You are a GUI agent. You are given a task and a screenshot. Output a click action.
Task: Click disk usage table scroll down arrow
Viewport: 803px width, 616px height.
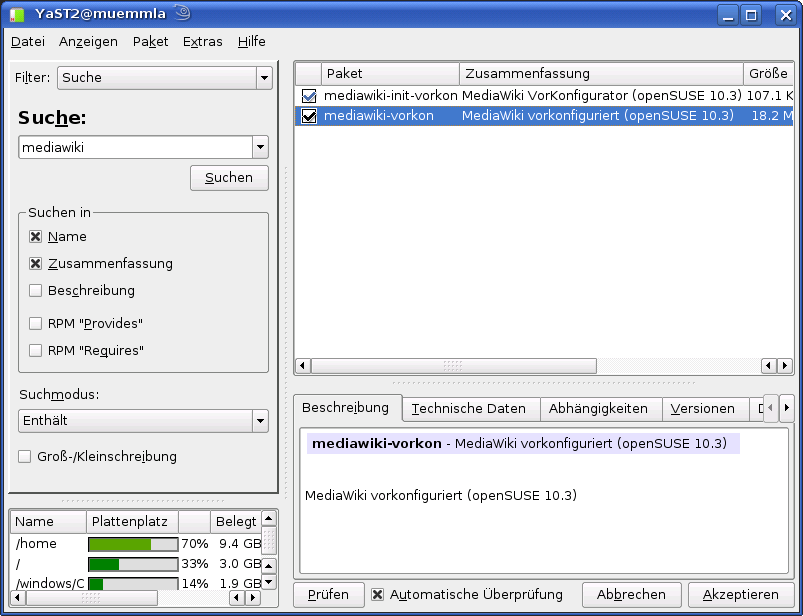pos(269,581)
